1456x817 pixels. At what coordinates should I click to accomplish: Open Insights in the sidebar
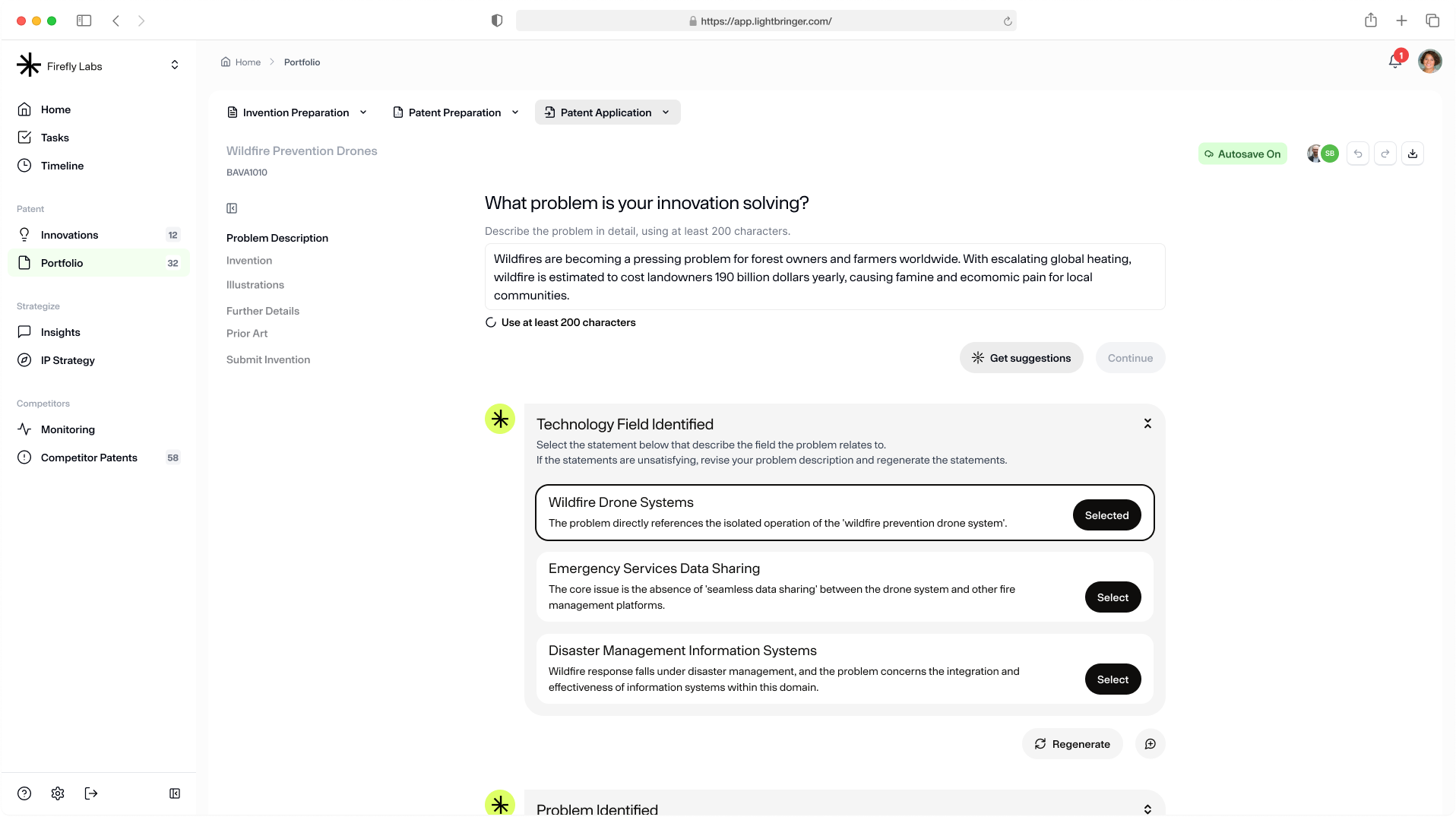99,332
